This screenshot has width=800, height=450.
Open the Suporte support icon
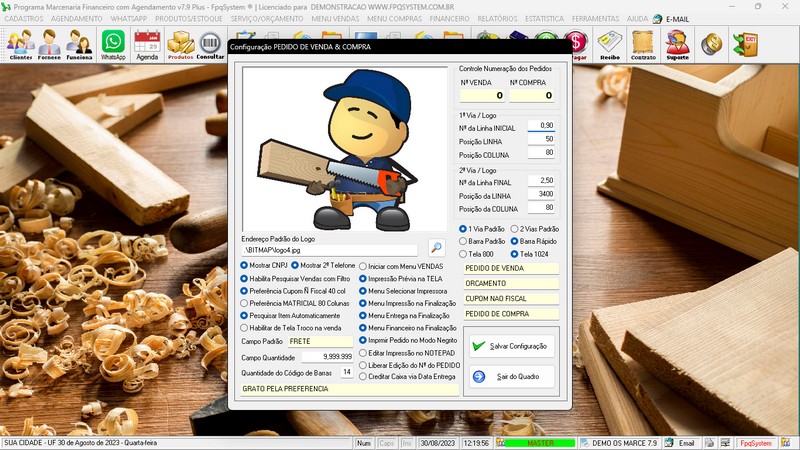pos(678,44)
